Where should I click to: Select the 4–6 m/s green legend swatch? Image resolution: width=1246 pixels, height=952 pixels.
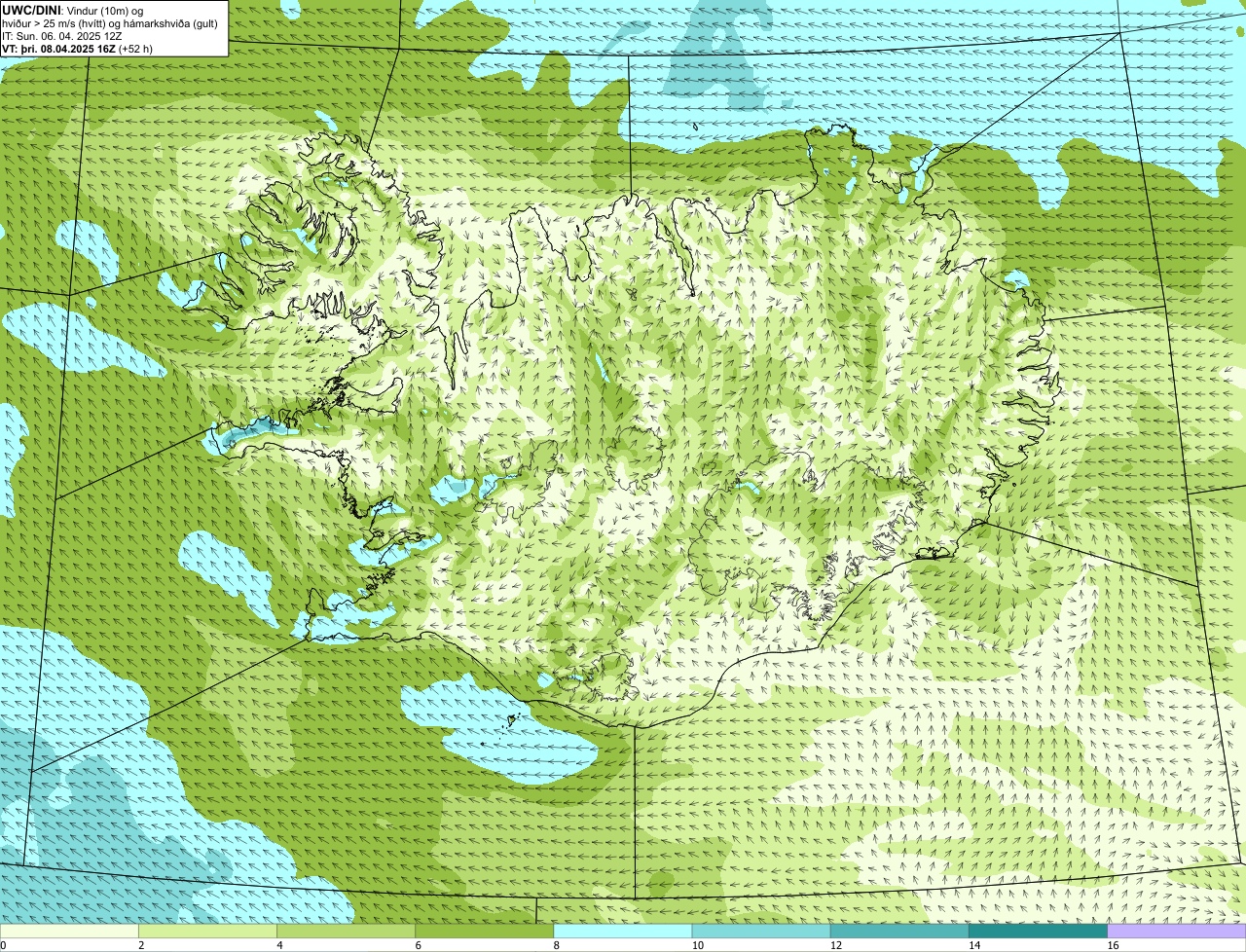tap(346, 931)
